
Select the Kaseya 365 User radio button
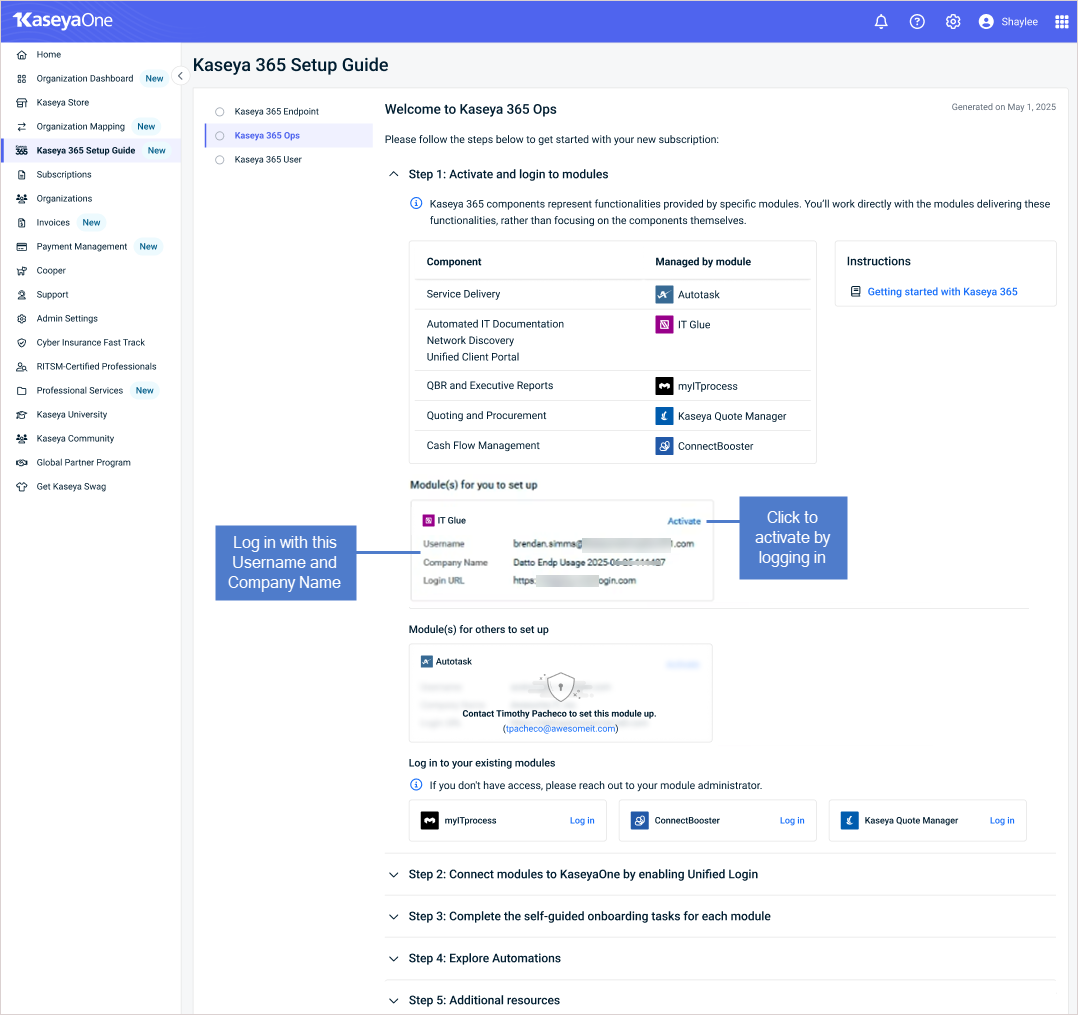click(x=219, y=160)
